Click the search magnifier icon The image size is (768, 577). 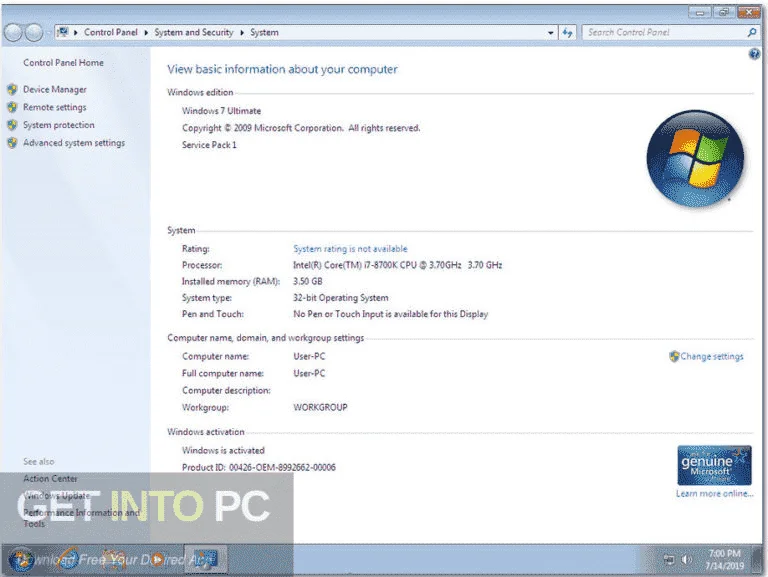pyautogui.click(x=752, y=33)
